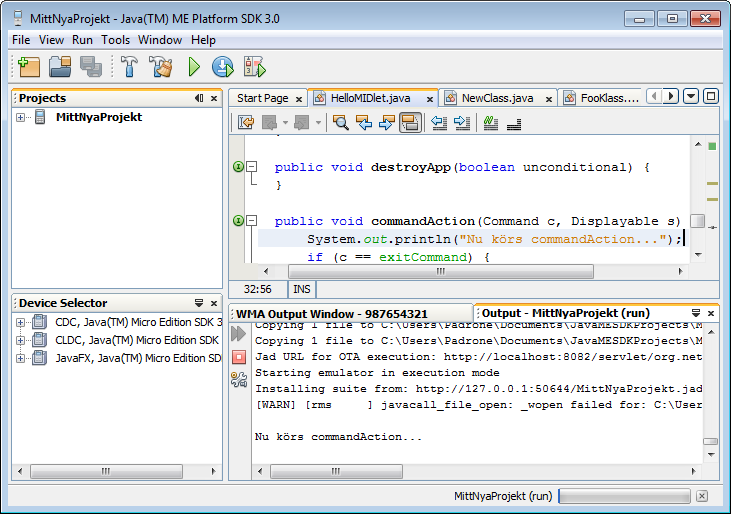Minimize the Output window panel

coord(696,313)
